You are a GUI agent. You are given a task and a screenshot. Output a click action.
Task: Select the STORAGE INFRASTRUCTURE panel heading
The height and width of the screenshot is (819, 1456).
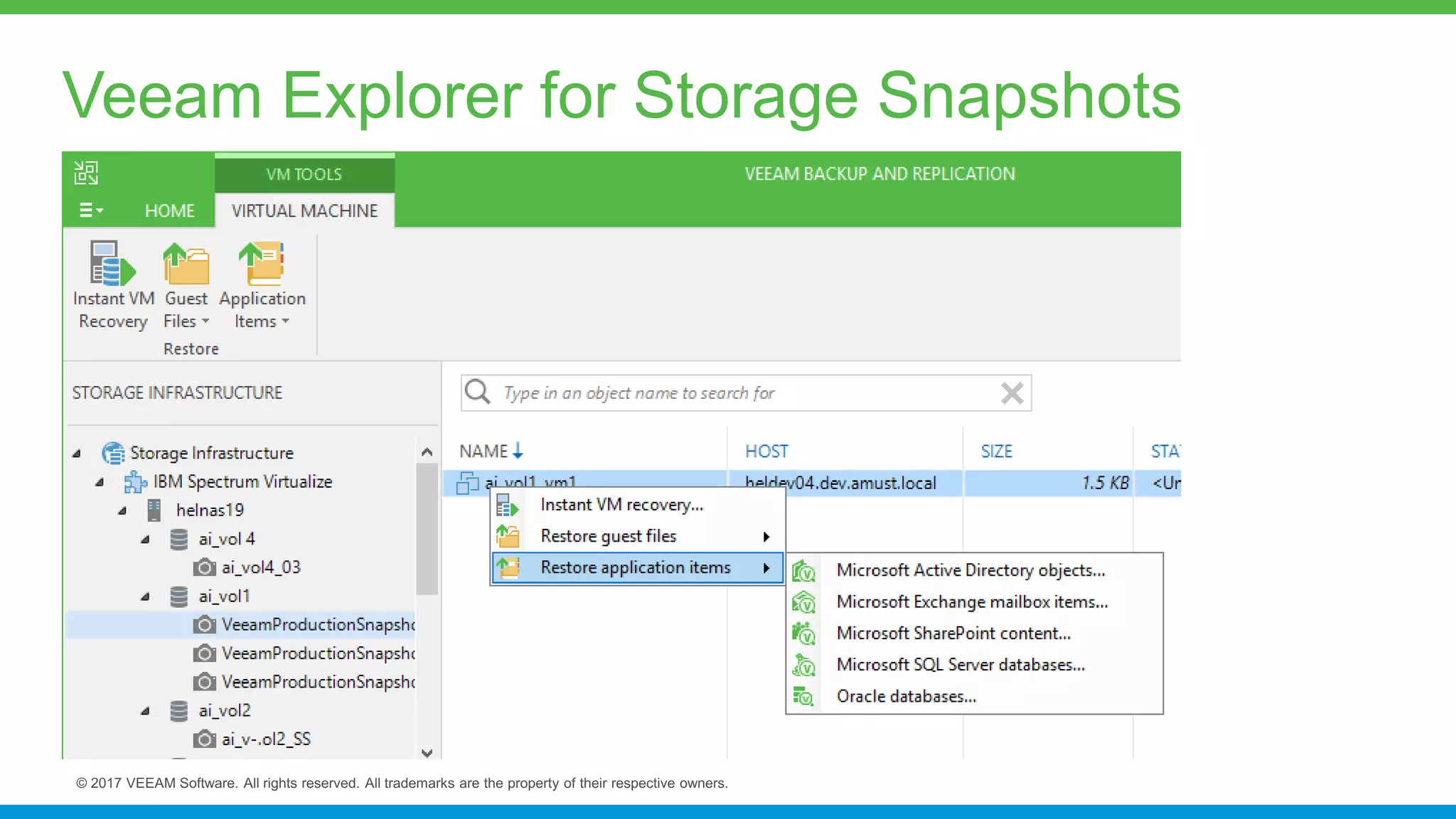(x=177, y=392)
